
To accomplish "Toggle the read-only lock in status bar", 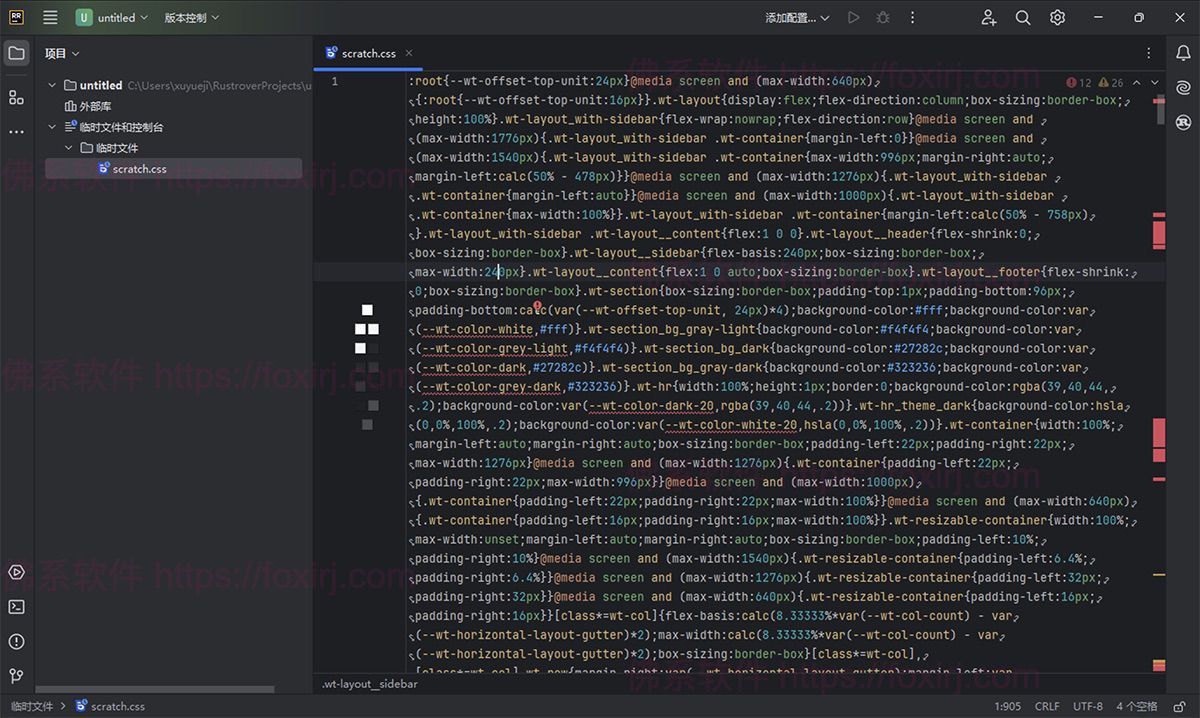I will coord(1180,706).
